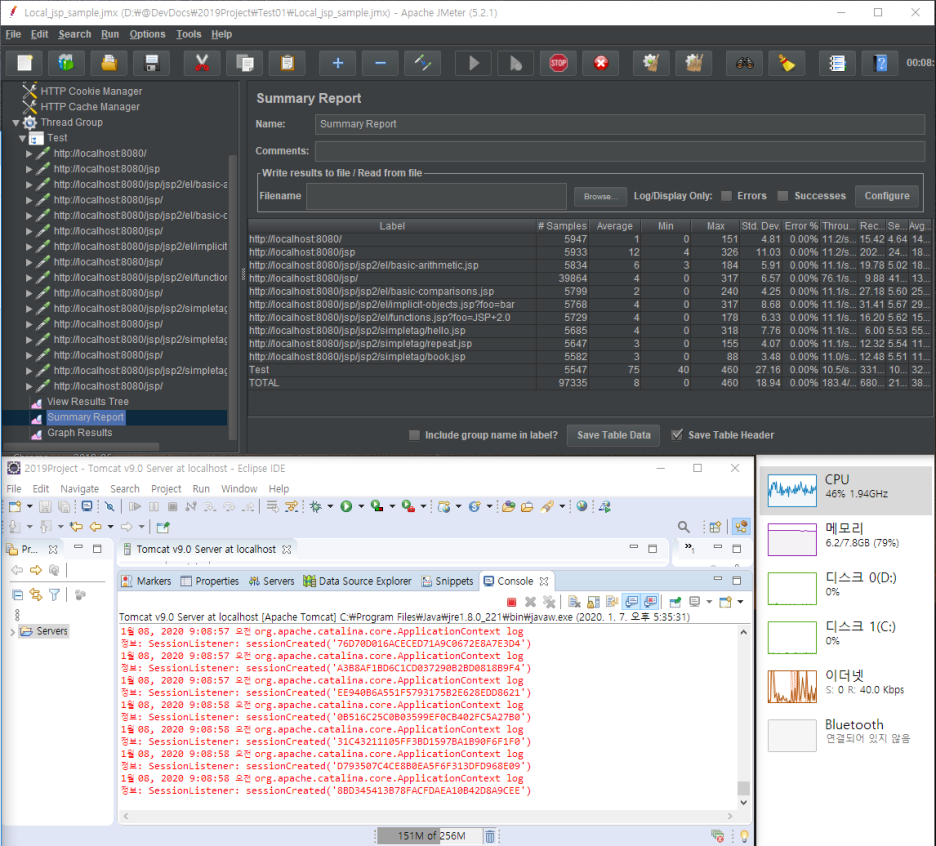Click the Configure button
Viewport: 936px width, 846px height.
coord(887,196)
